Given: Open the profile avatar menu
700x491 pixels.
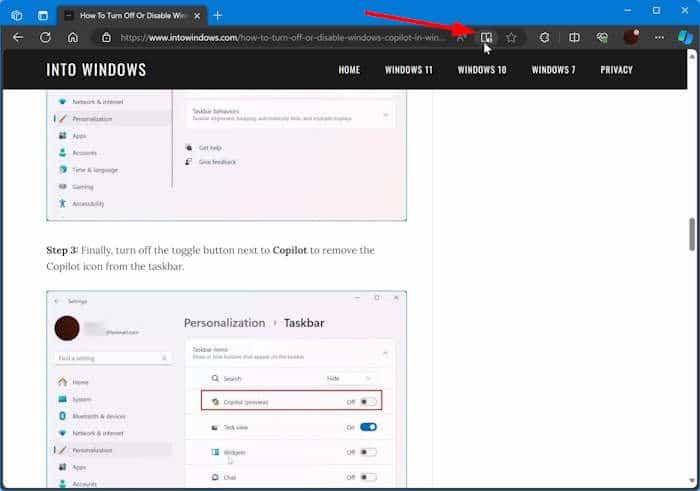Looking at the screenshot, I should click(631, 37).
